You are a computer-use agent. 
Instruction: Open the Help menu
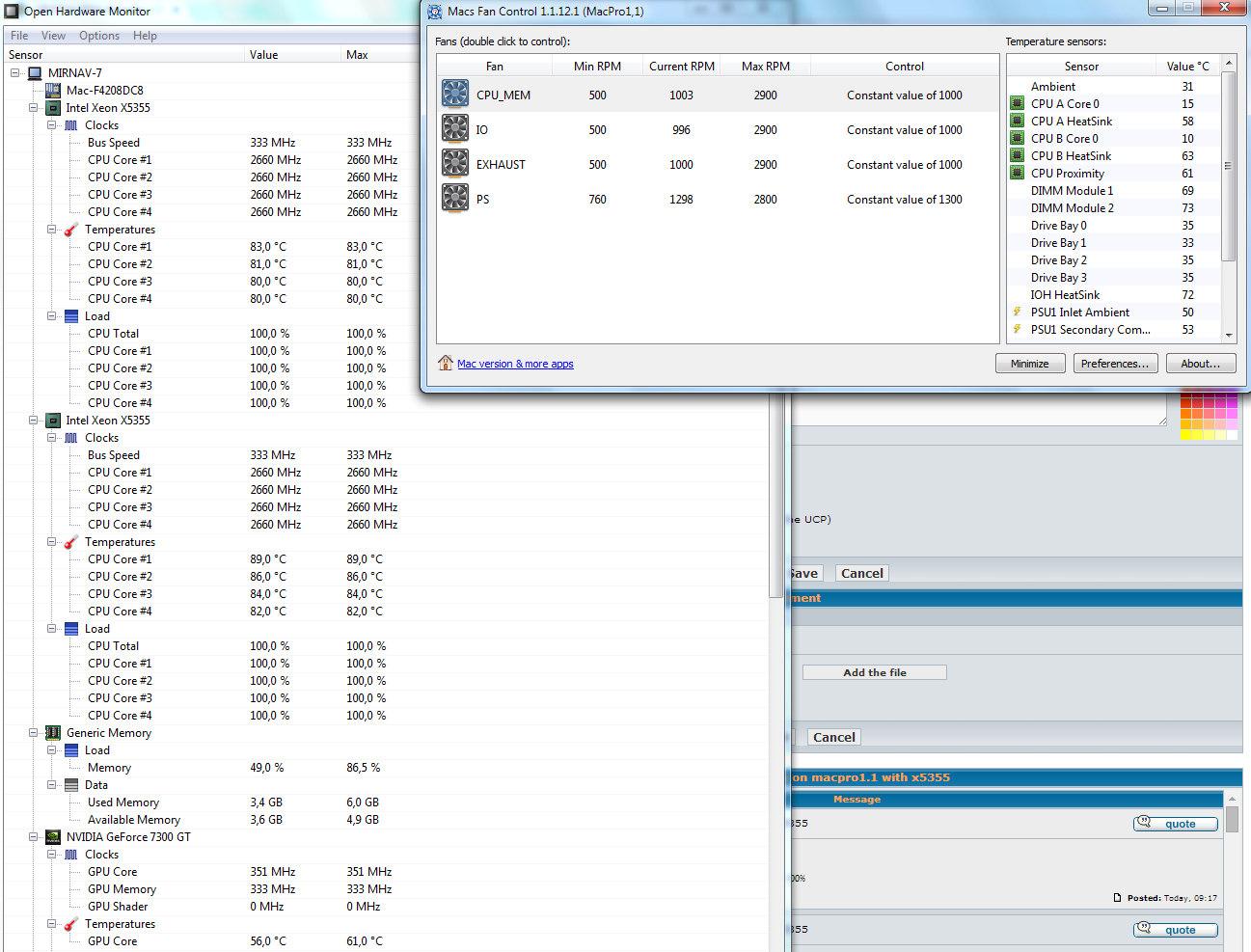pyautogui.click(x=145, y=36)
